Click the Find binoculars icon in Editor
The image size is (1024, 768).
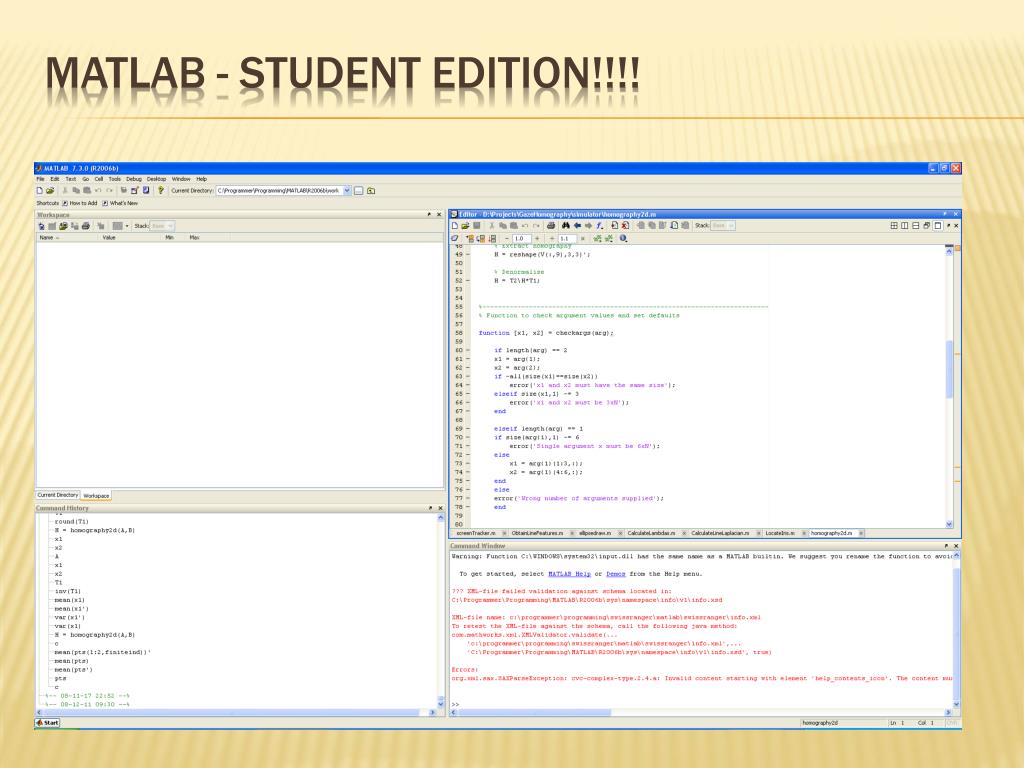[566, 225]
